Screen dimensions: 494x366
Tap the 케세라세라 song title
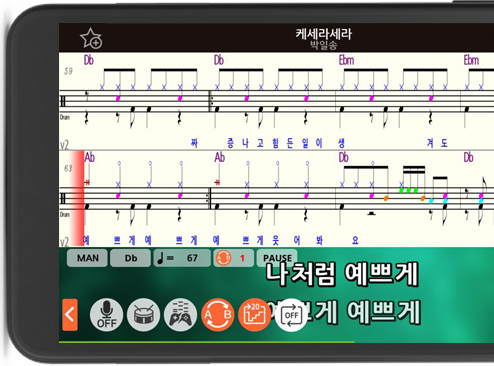point(323,34)
